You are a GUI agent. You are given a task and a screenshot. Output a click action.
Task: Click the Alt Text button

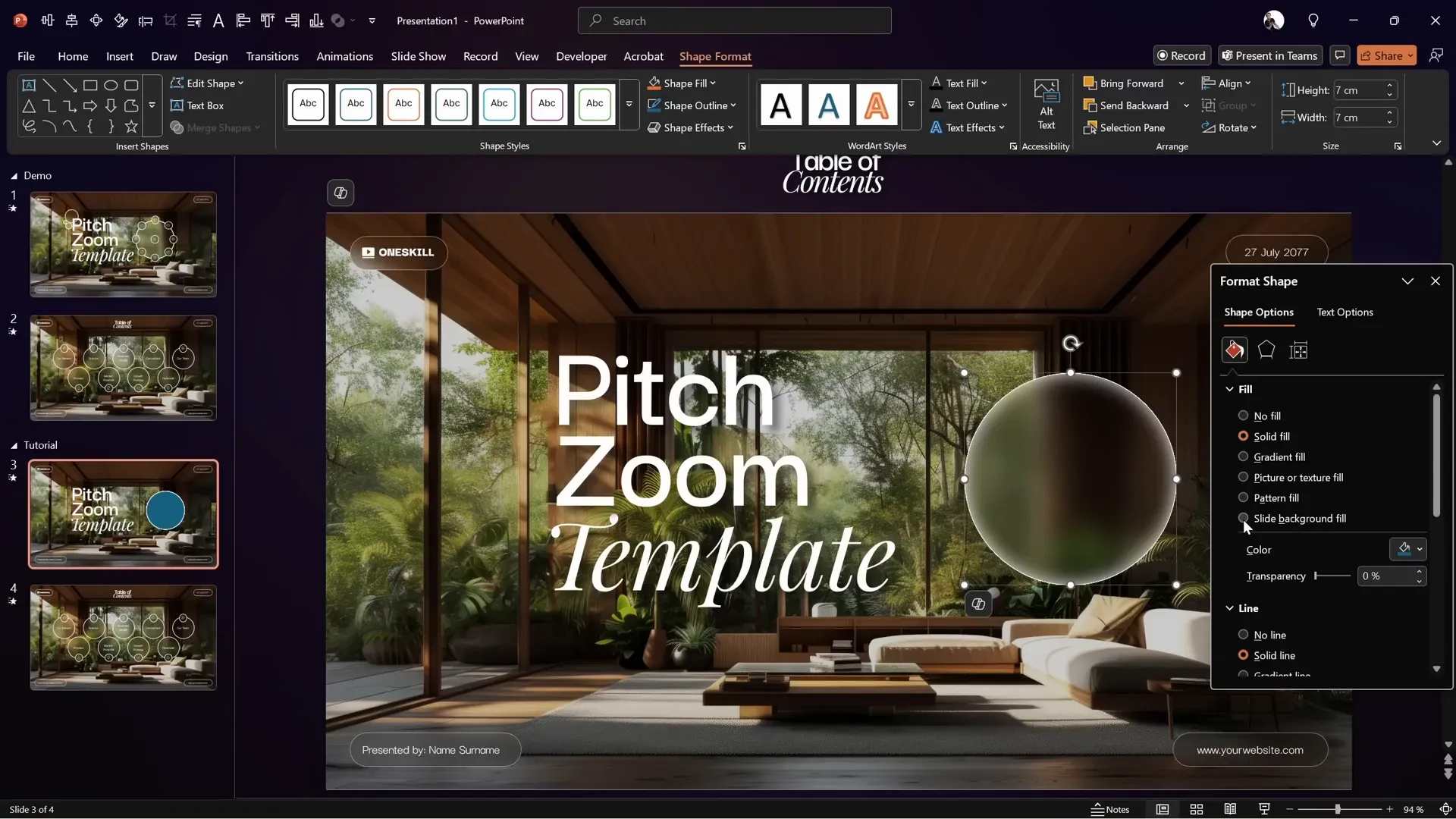[1046, 106]
